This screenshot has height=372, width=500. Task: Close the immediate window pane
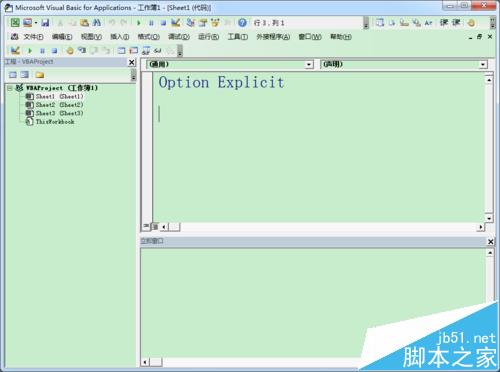tap(491, 242)
